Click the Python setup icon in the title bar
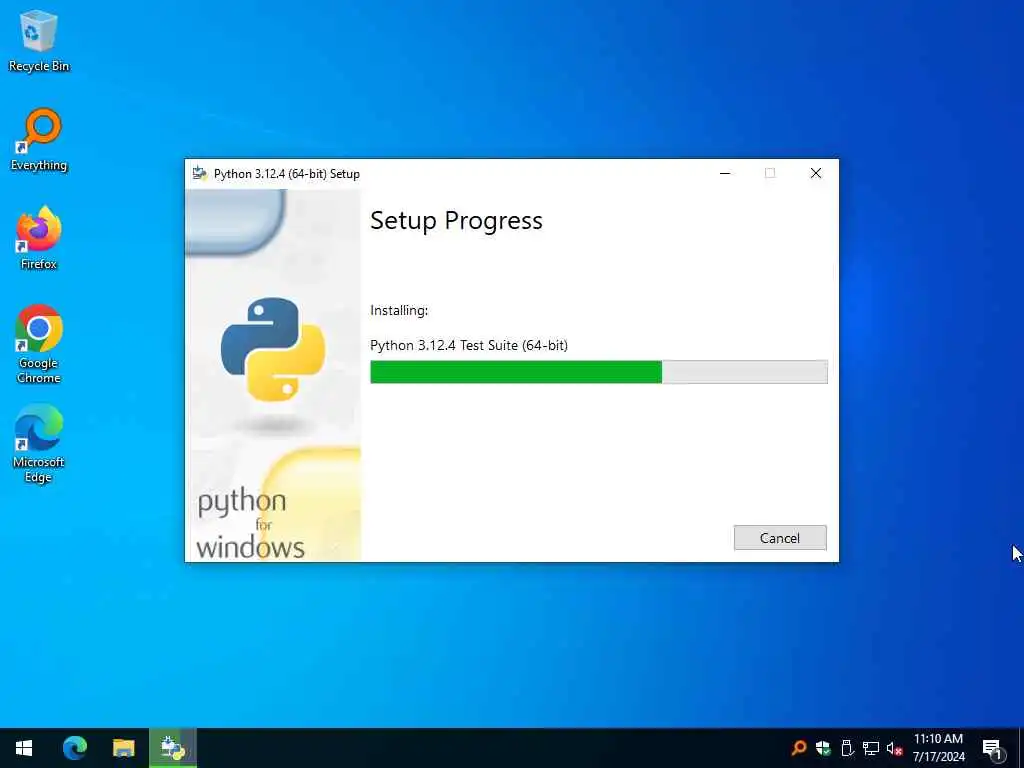Screen dimensions: 1024x768 tap(200, 174)
